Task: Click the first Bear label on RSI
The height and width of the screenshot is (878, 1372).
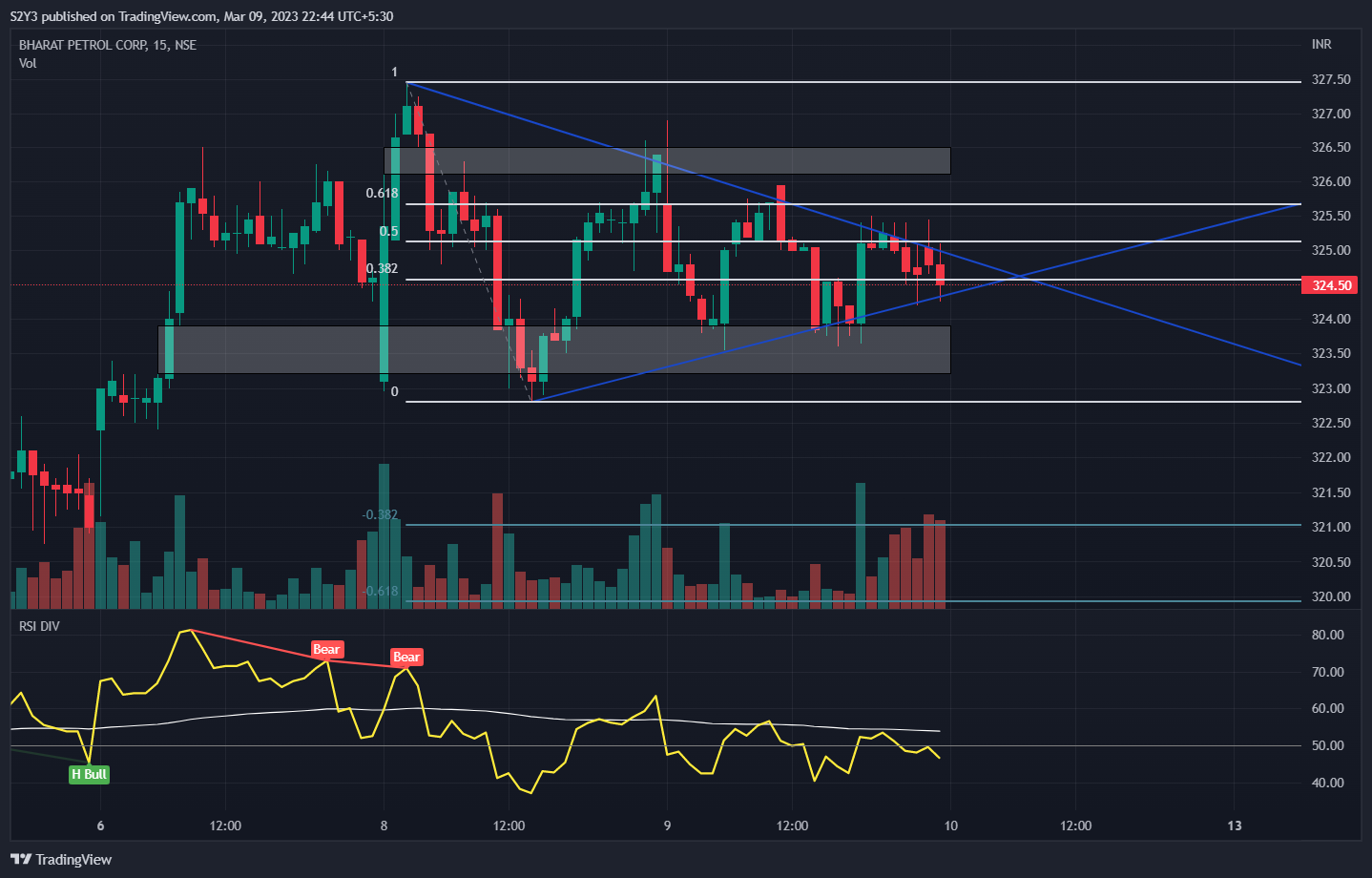Action: point(326,650)
